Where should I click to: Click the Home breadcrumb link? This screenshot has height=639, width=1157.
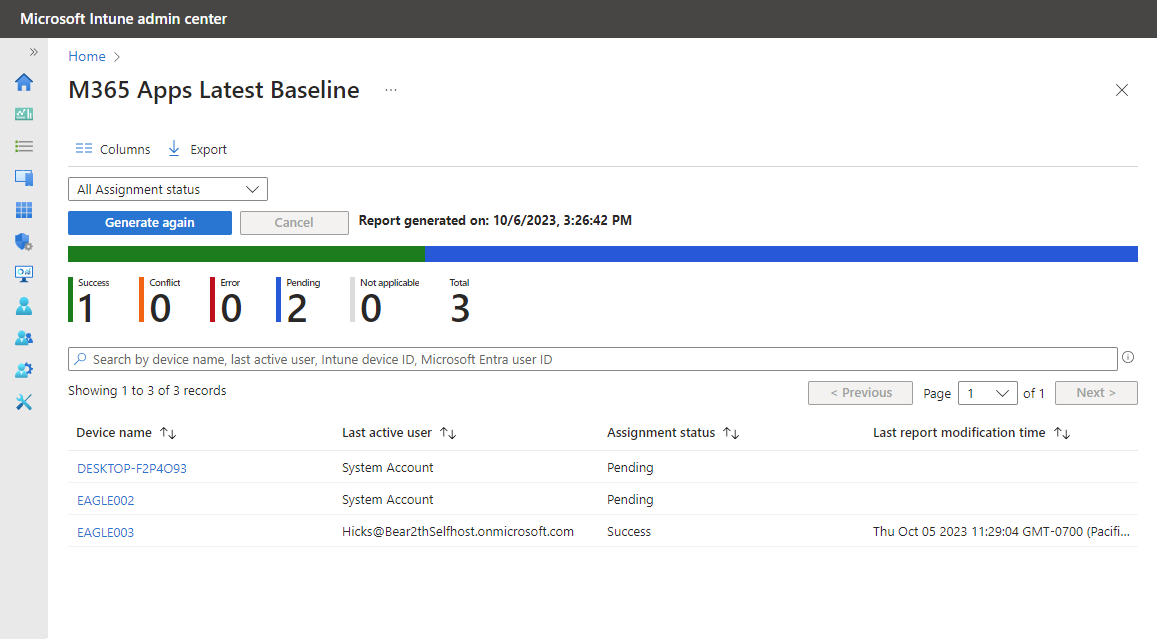(x=86, y=56)
